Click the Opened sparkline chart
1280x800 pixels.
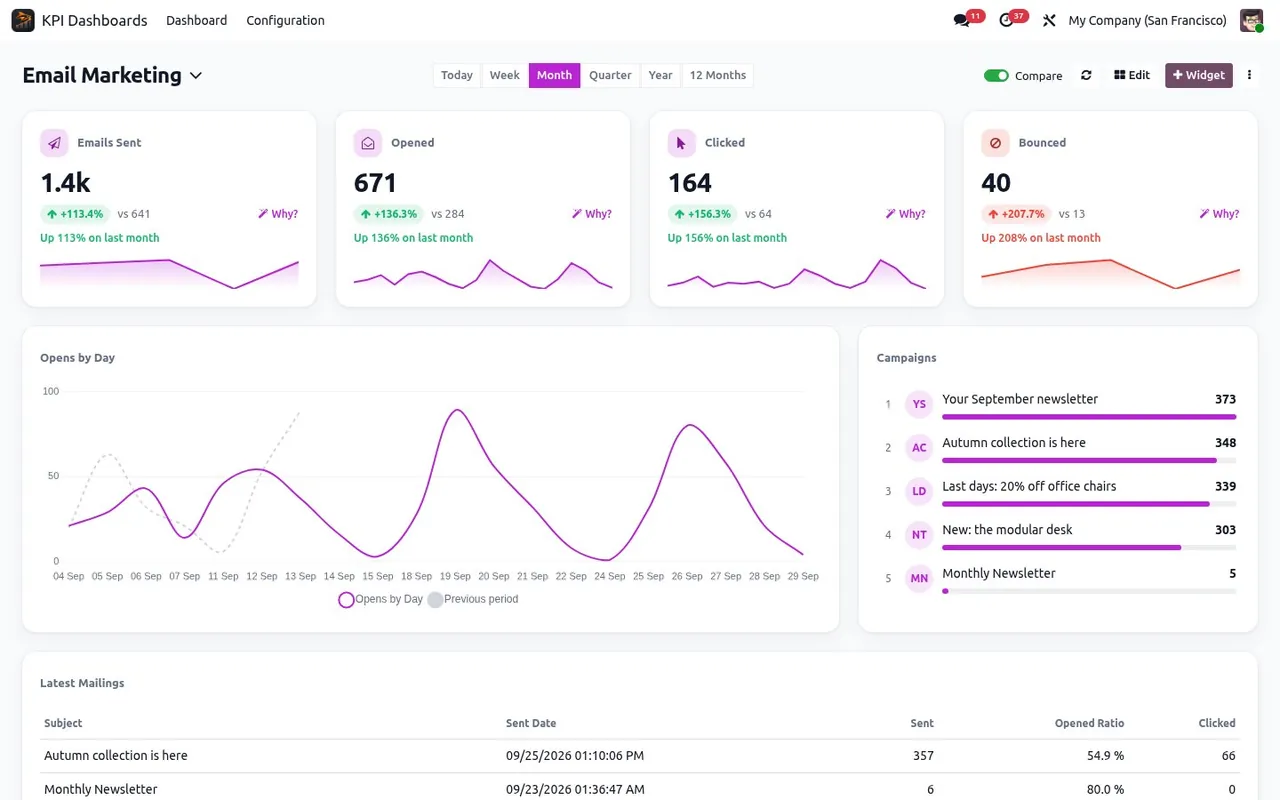tap(483, 273)
